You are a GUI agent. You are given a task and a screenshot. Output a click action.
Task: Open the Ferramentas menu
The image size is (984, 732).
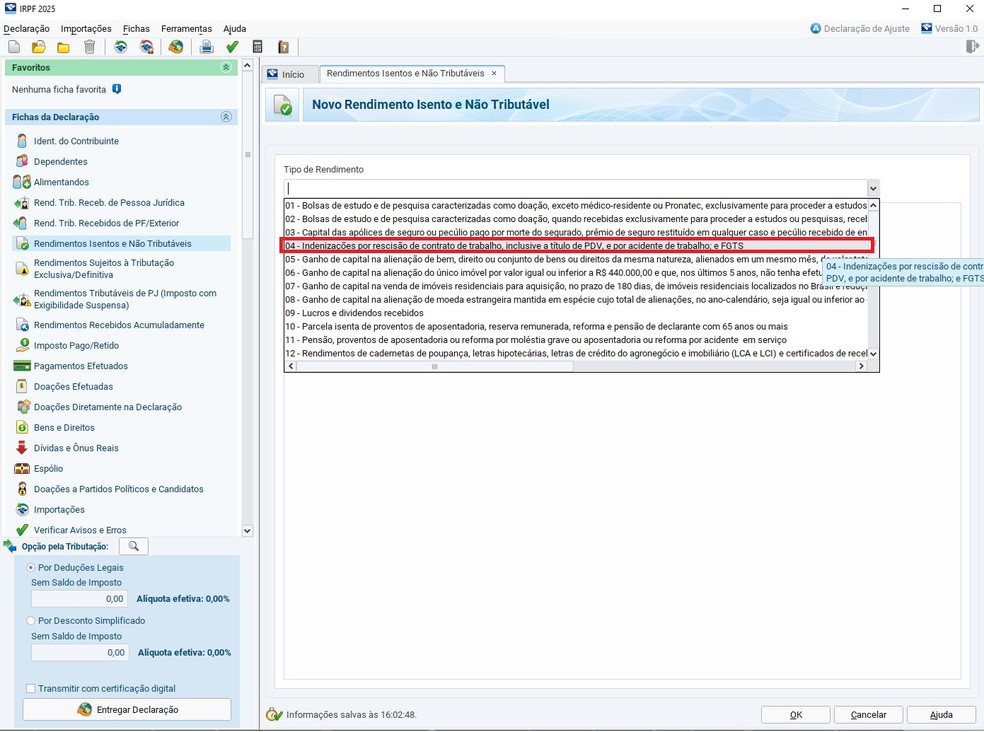point(186,29)
